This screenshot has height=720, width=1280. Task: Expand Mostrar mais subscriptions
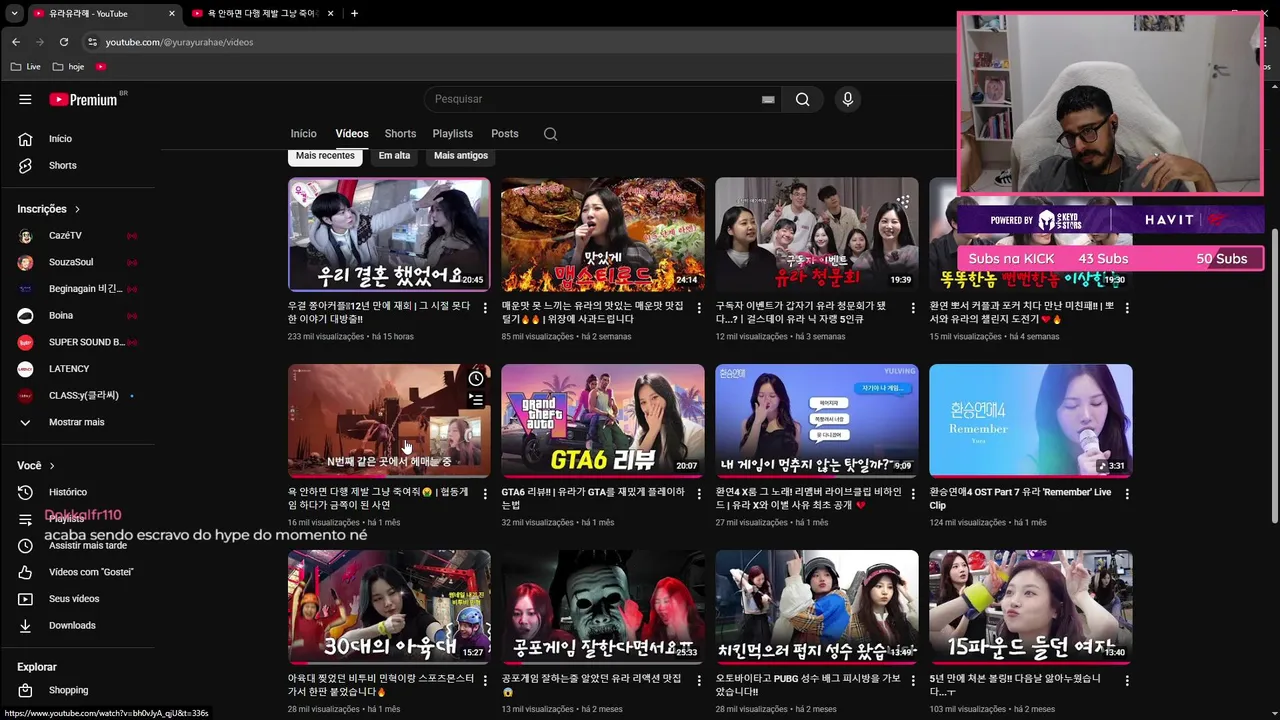pos(78,422)
